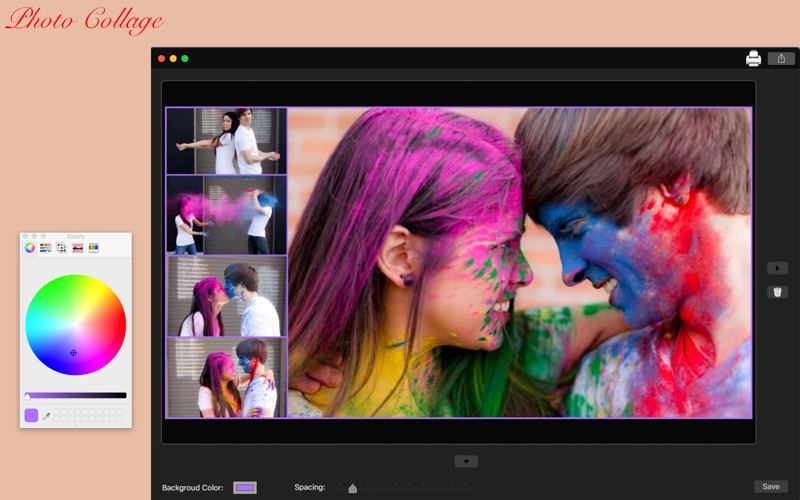This screenshot has height=500, width=800.
Task: Switch to pencils tab in Colors panel
Action: pos(93,247)
